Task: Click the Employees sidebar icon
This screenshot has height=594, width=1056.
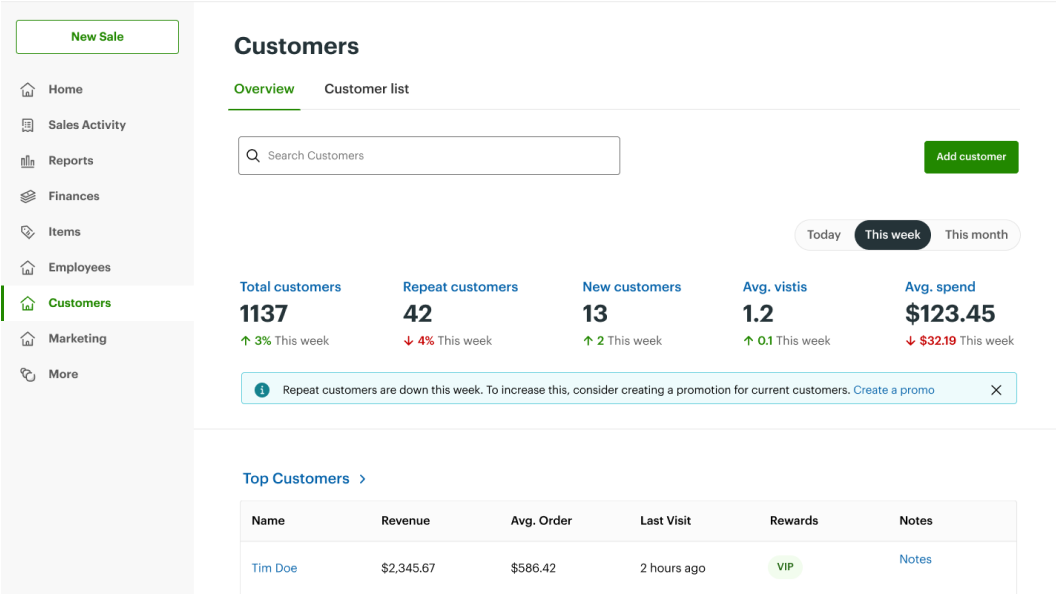Action: tap(28, 267)
